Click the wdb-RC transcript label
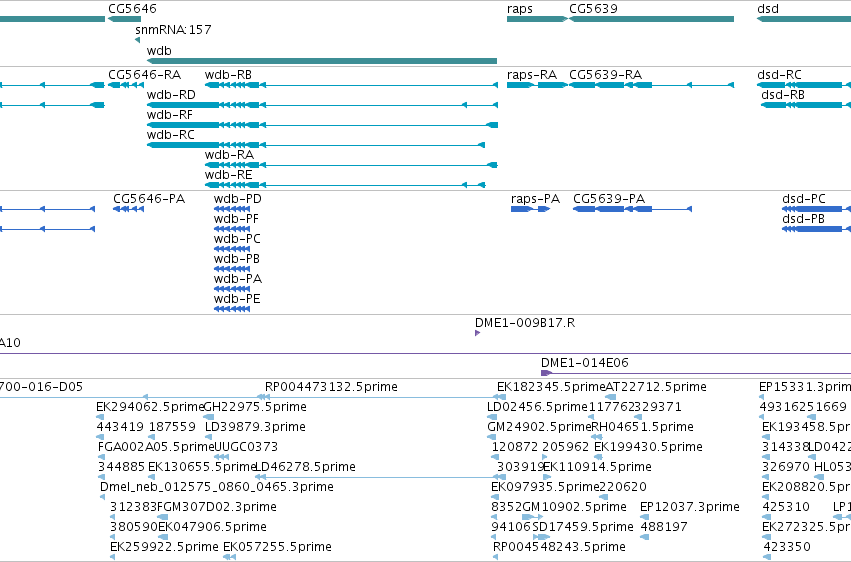 click(170, 135)
